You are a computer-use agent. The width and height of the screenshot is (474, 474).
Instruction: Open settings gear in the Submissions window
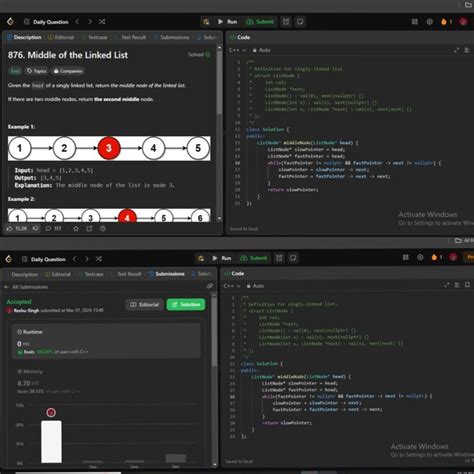click(420, 257)
